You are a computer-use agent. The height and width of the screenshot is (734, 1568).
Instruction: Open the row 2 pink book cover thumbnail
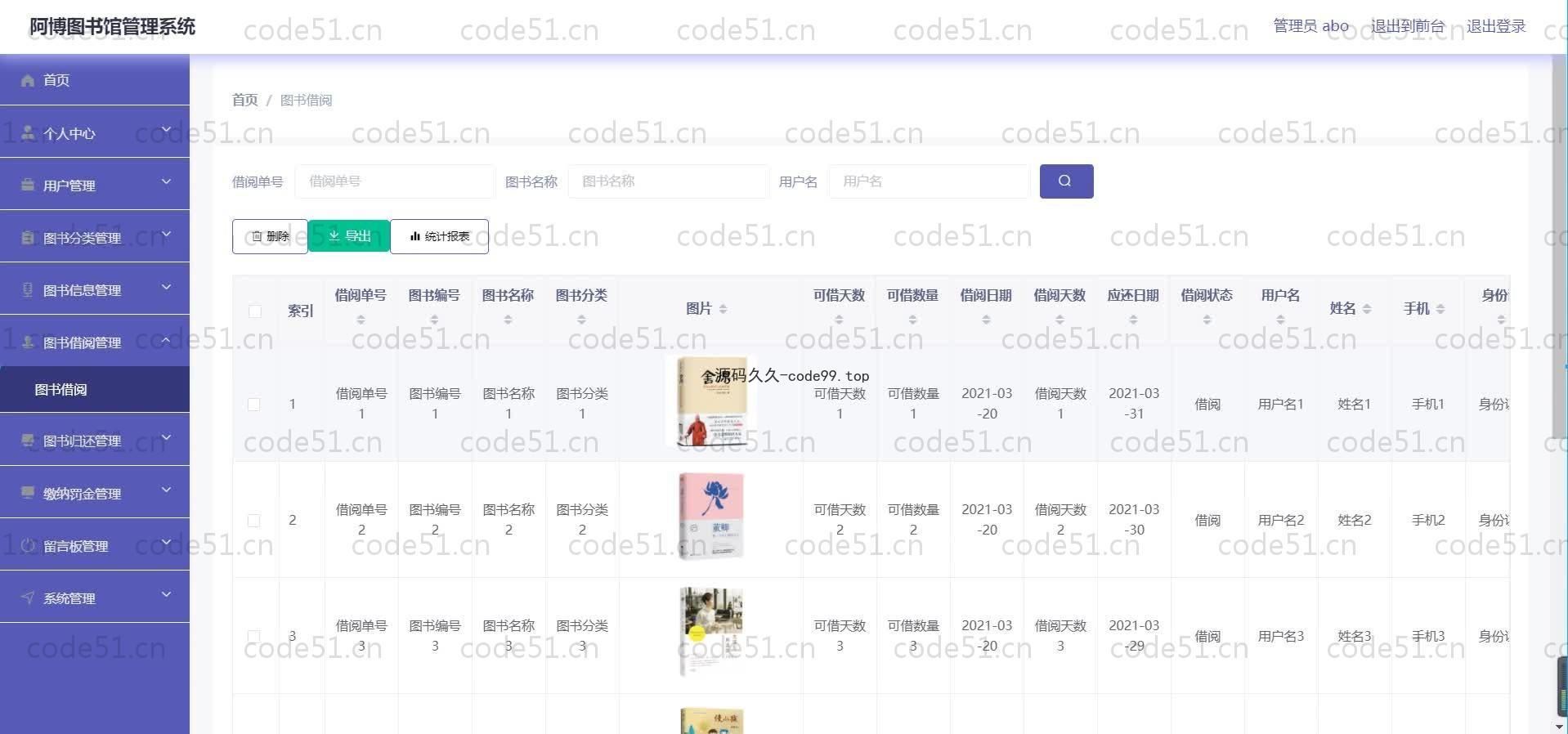pos(711,517)
